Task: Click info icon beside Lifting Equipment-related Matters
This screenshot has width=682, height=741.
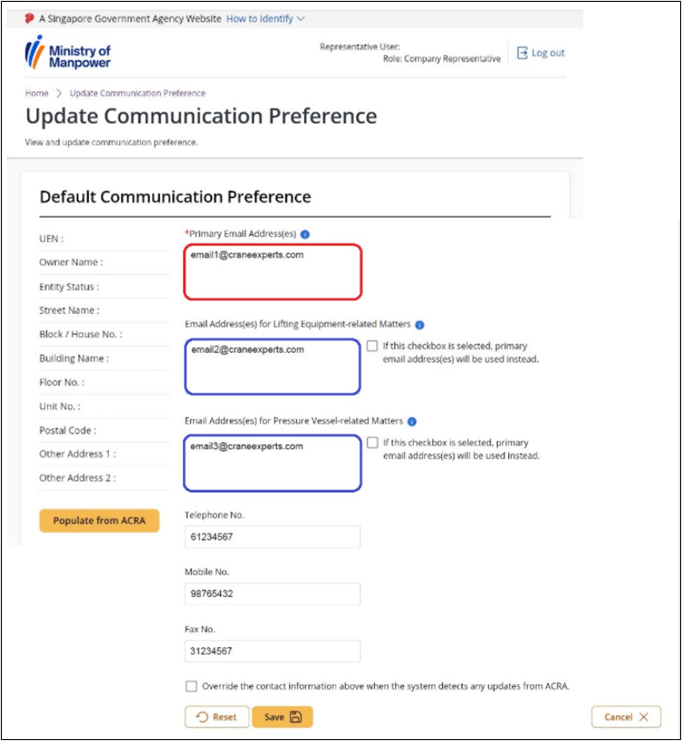Action: 420,325
